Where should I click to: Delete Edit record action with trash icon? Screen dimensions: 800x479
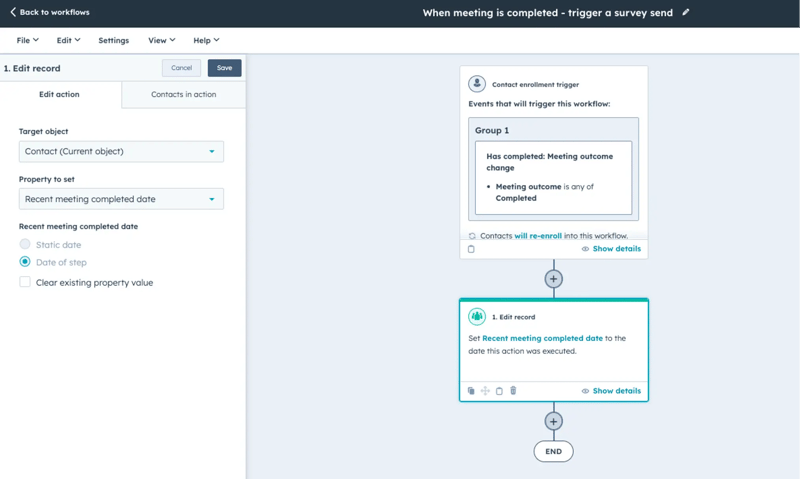coord(513,390)
